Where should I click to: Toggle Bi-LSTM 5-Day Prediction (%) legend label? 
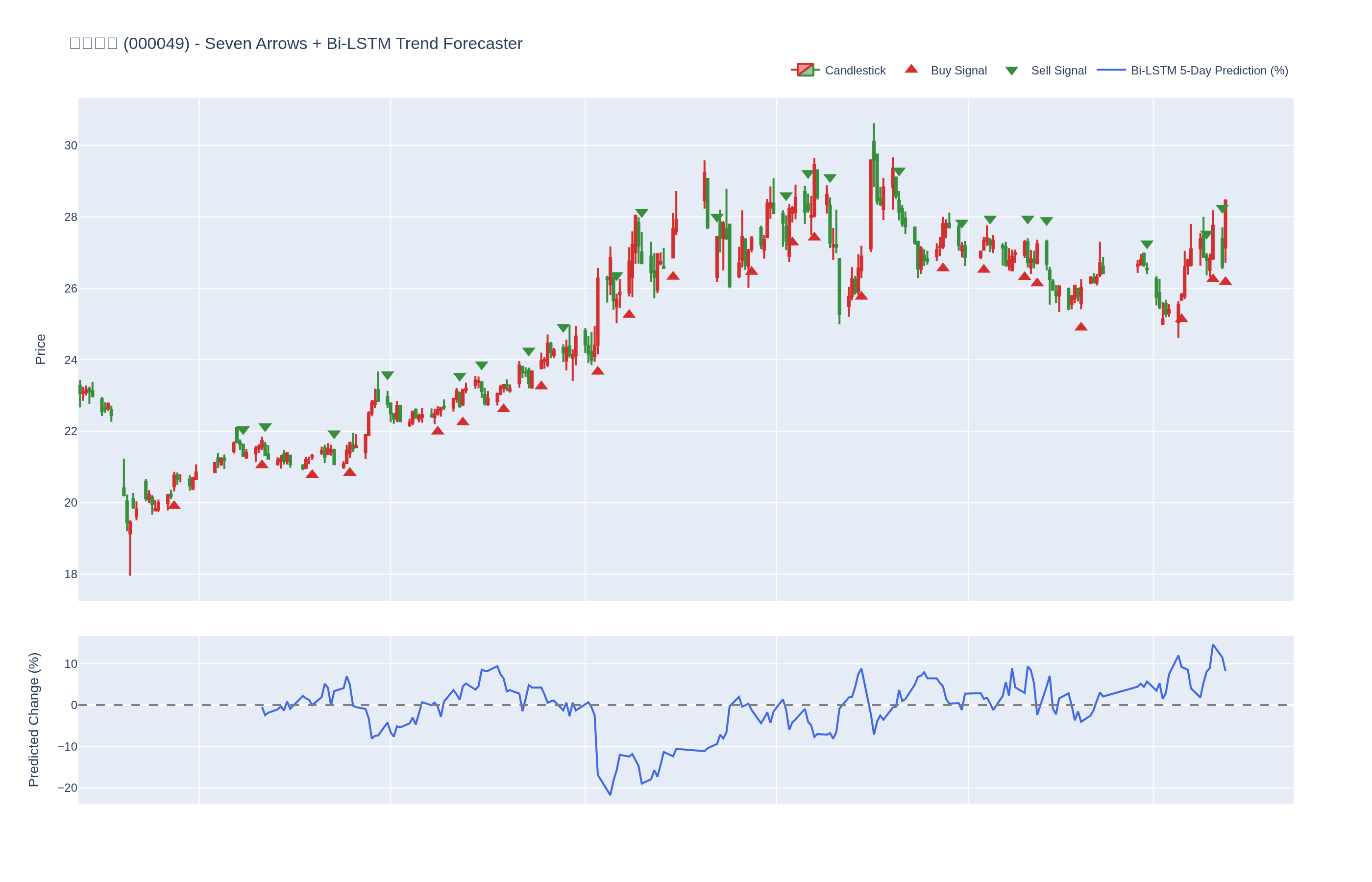tap(1209, 71)
